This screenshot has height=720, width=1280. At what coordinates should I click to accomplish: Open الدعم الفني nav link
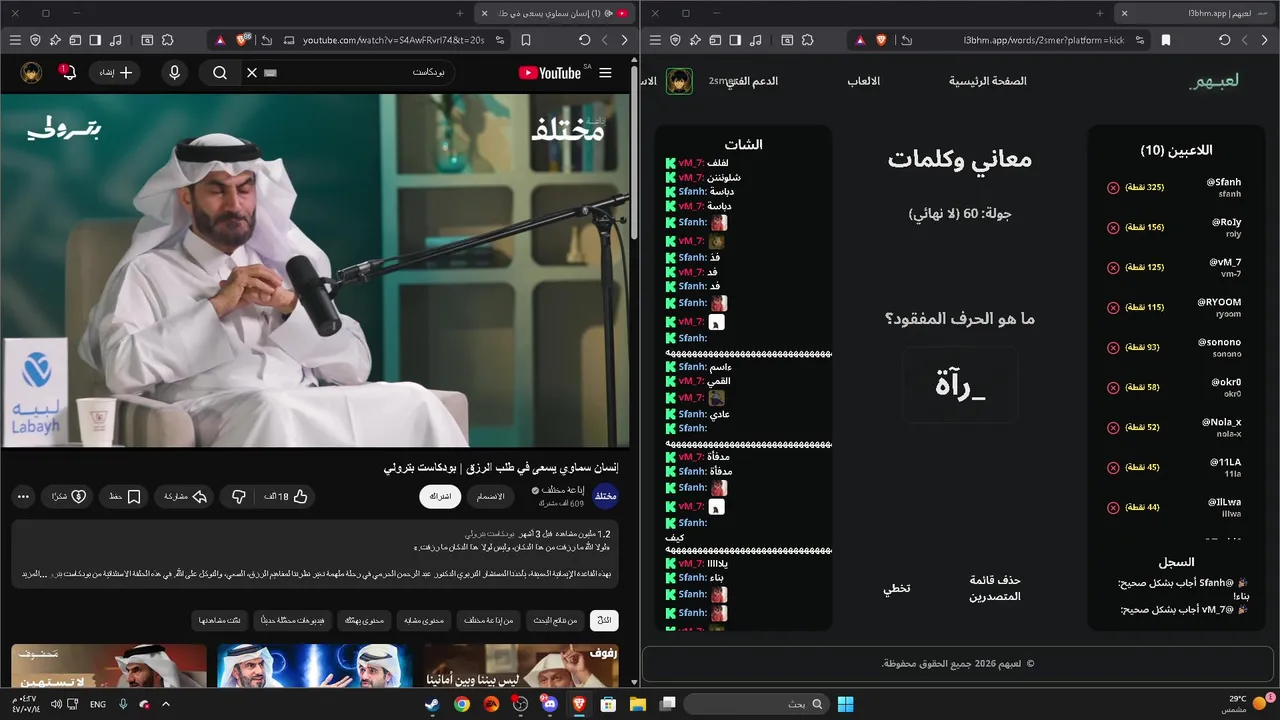click(x=752, y=81)
